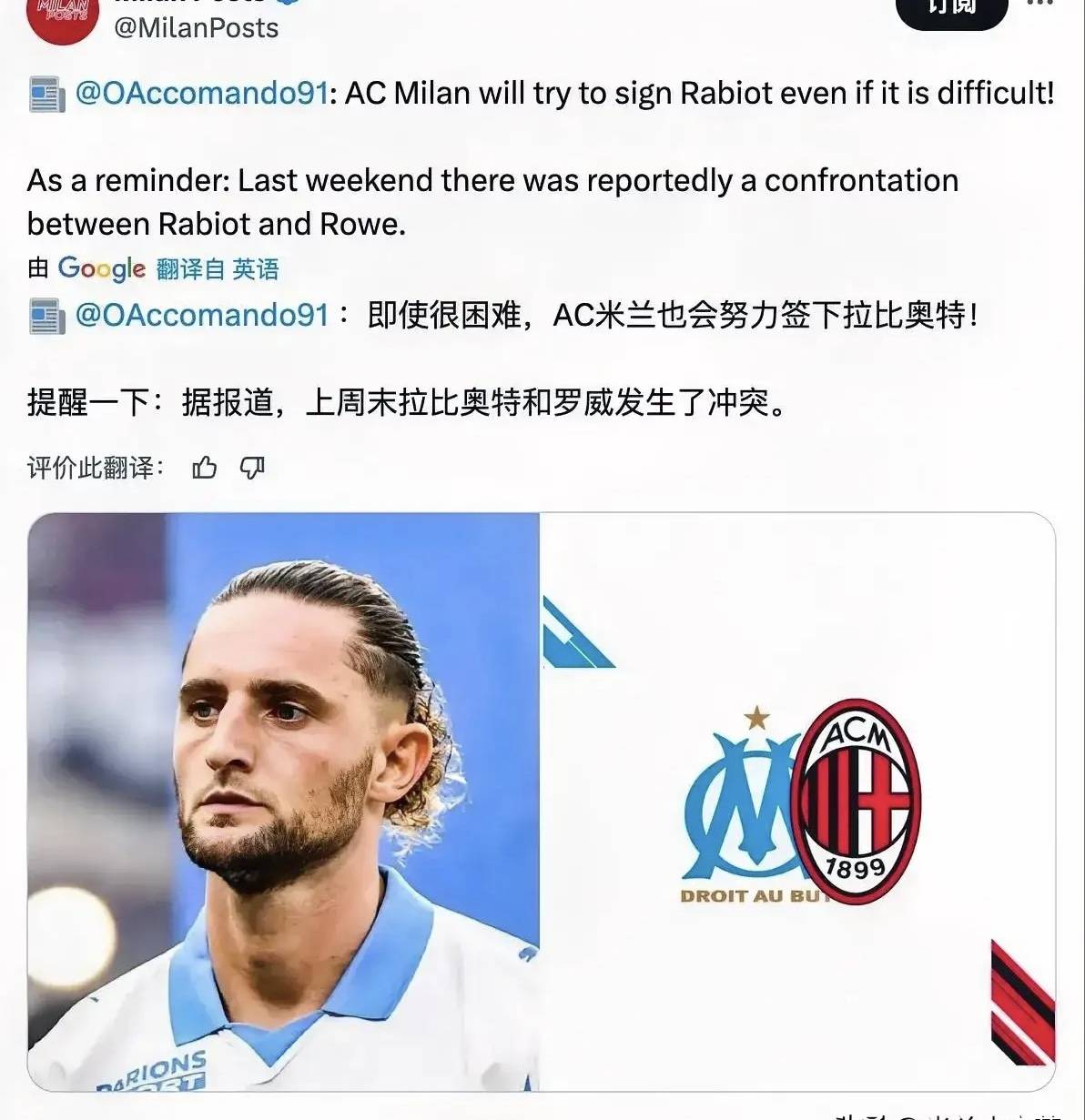Click the thumbs up translation rating icon
Screen dimensions: 1085x1120
point(205,468)
